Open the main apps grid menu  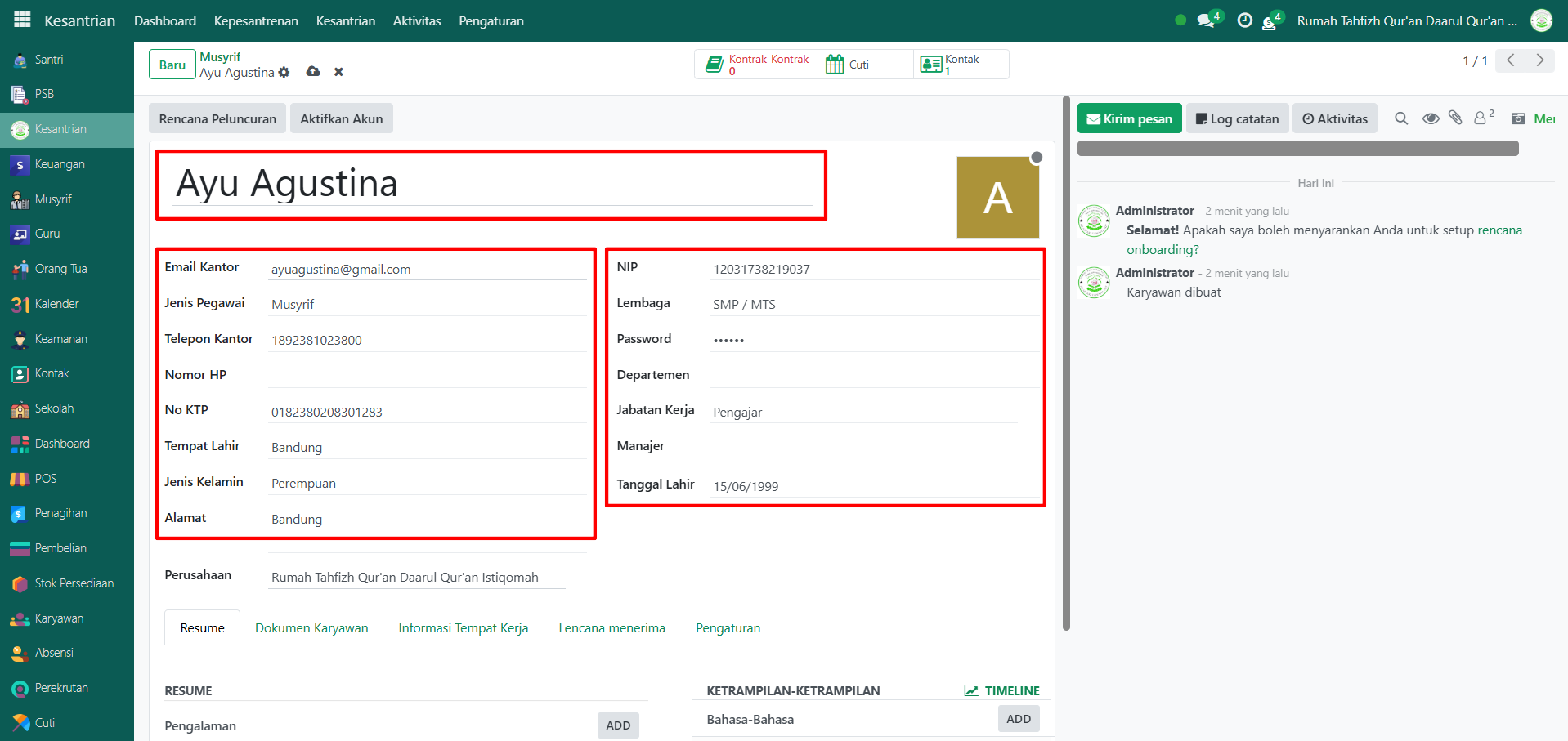click(22, 20)
